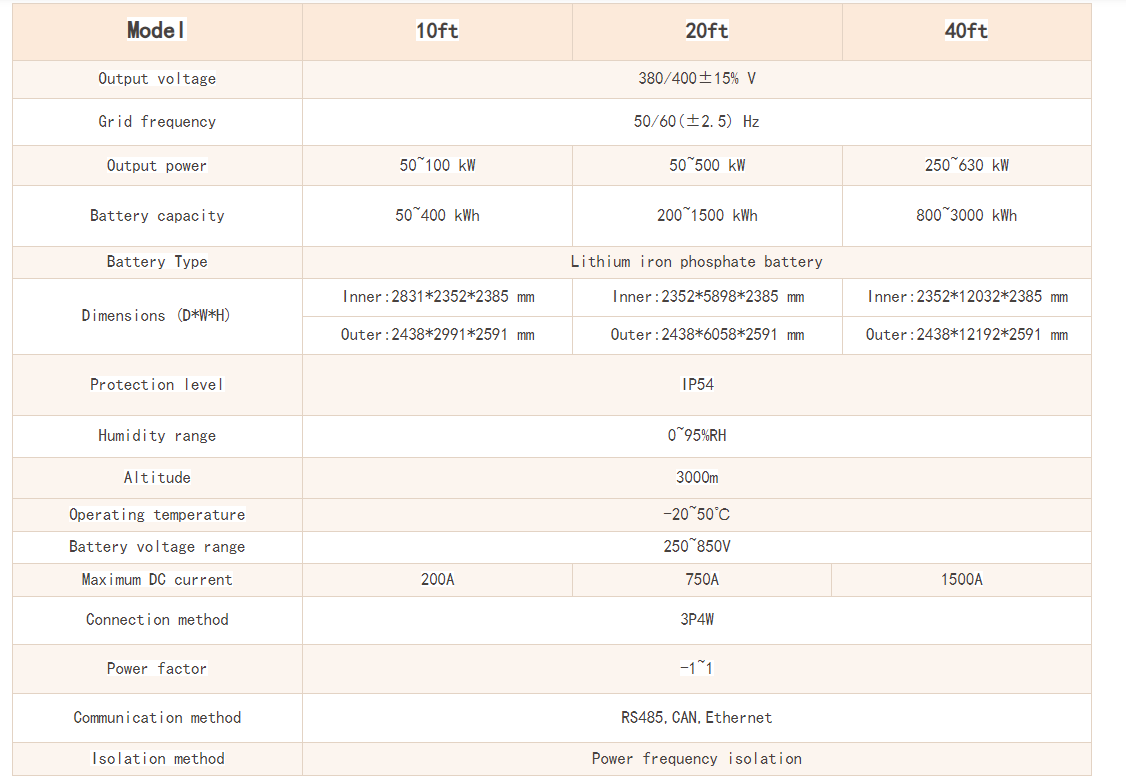Screen dimensions: 1126x781
Task: Click the Outer:2438*12192*2591 mm dimension cell
Action: coord(966,335)
